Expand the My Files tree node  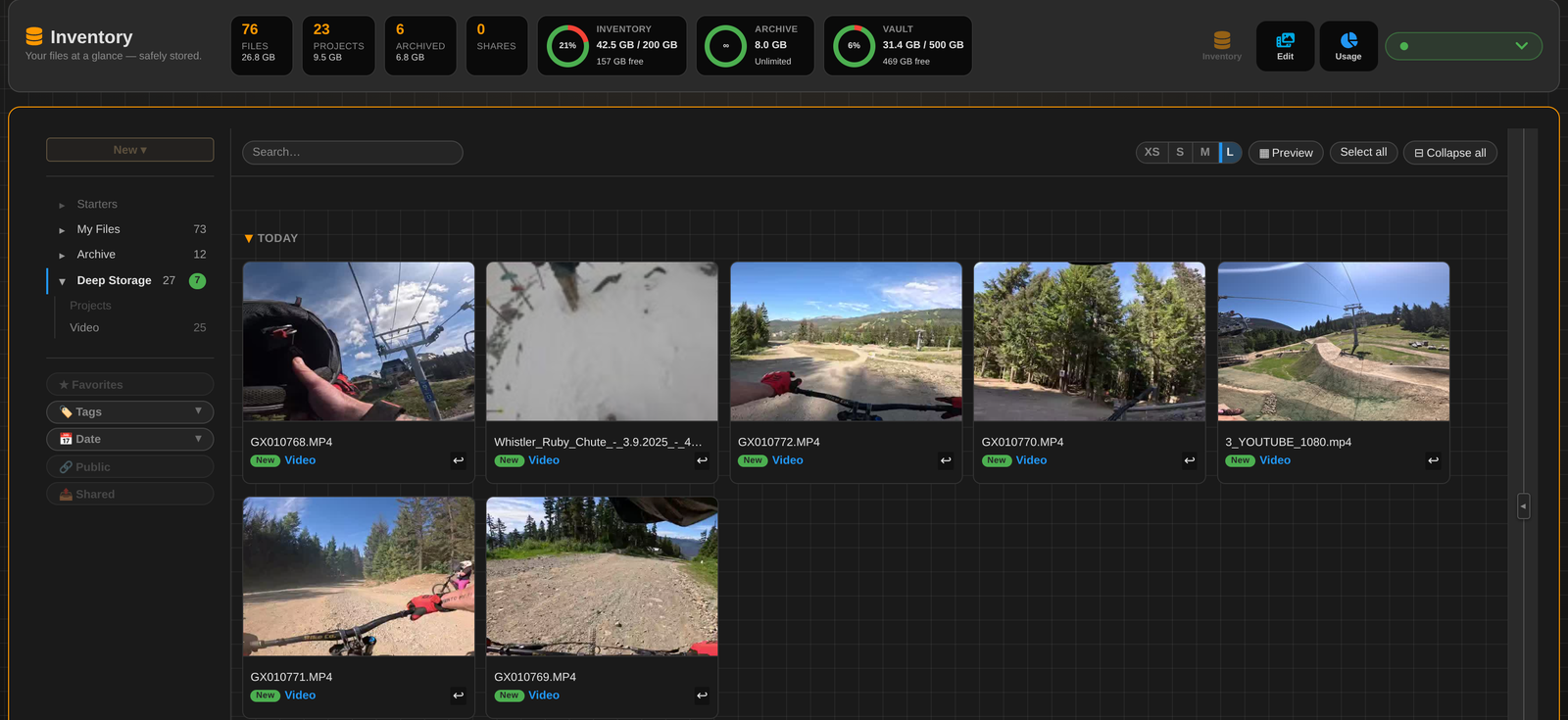62,230
